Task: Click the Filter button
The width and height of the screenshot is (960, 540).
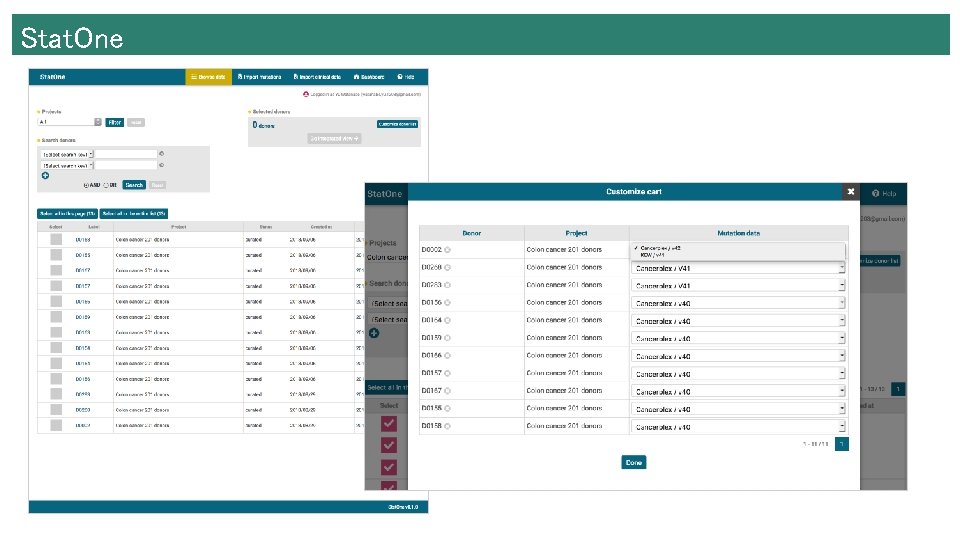Action: click(114, 122)
